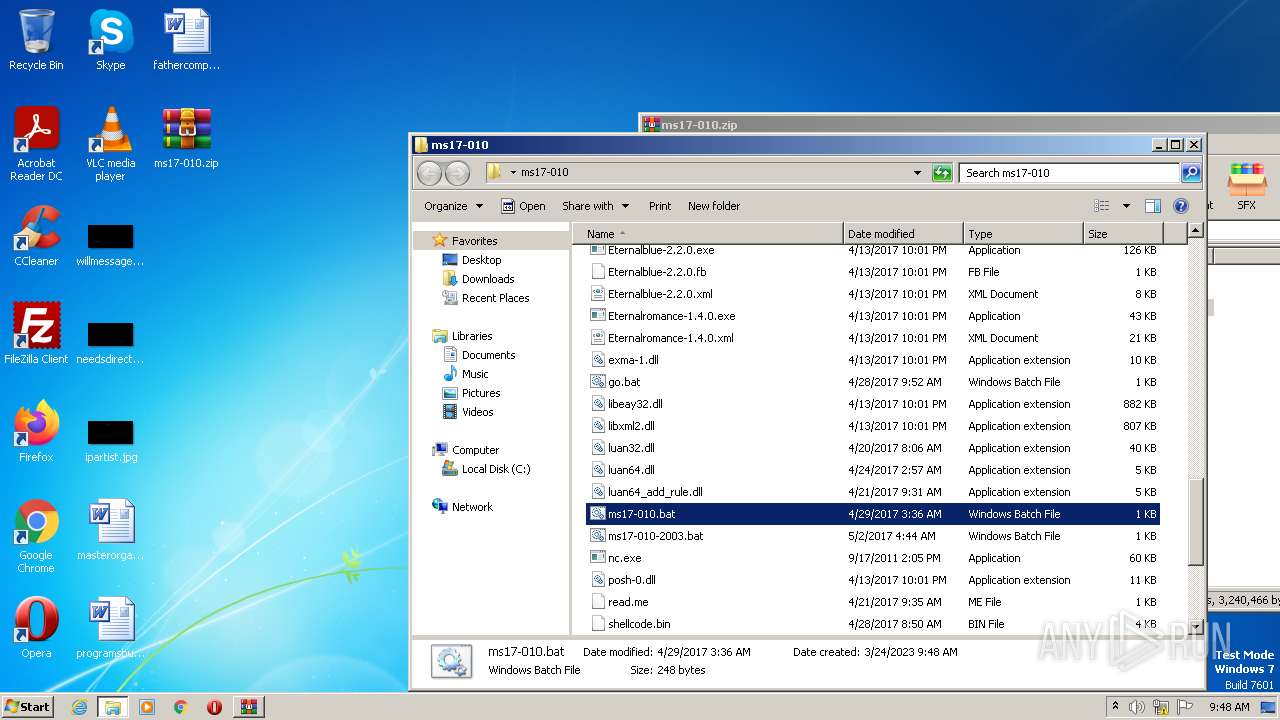Screen dimensions: 1280x720
Task: Expand the Share with dropdown
Action: click(595, 206)
